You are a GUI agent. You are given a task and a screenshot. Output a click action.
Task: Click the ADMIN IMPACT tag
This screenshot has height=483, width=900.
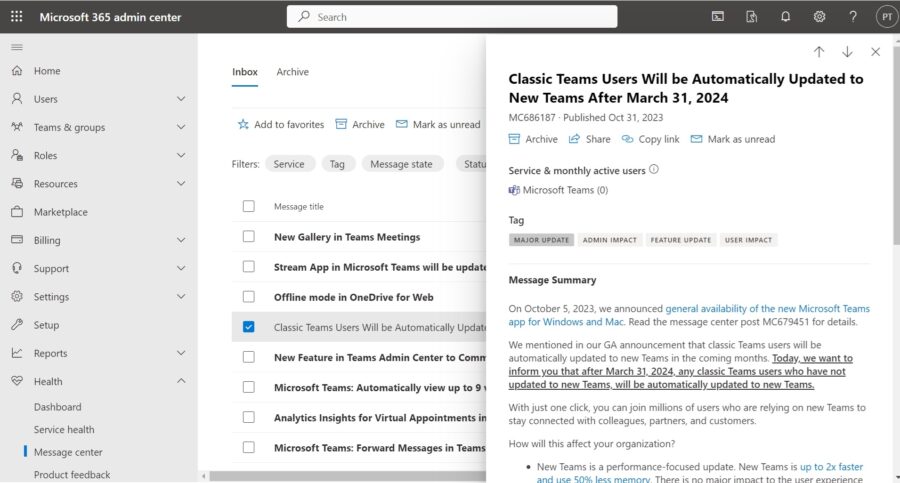(610, 240)
